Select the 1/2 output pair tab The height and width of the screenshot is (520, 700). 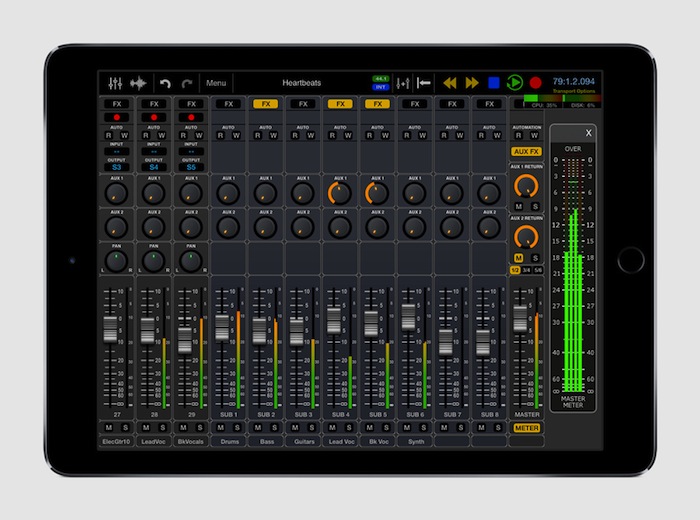pos(515,270)
